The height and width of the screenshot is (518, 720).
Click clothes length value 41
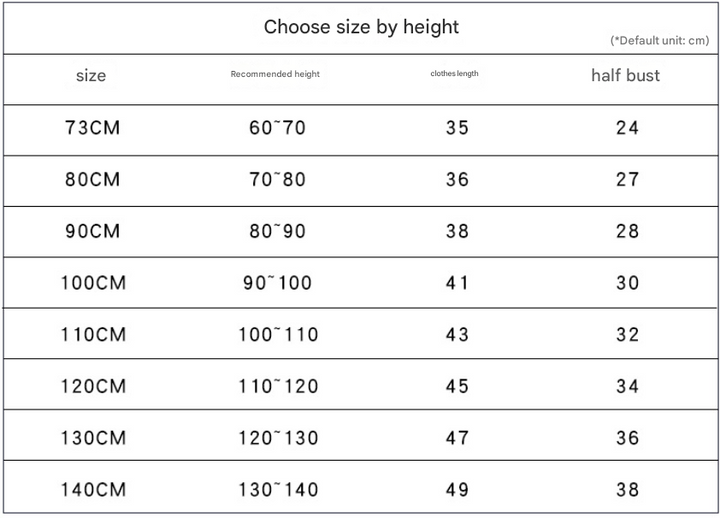tap(457, 283)
